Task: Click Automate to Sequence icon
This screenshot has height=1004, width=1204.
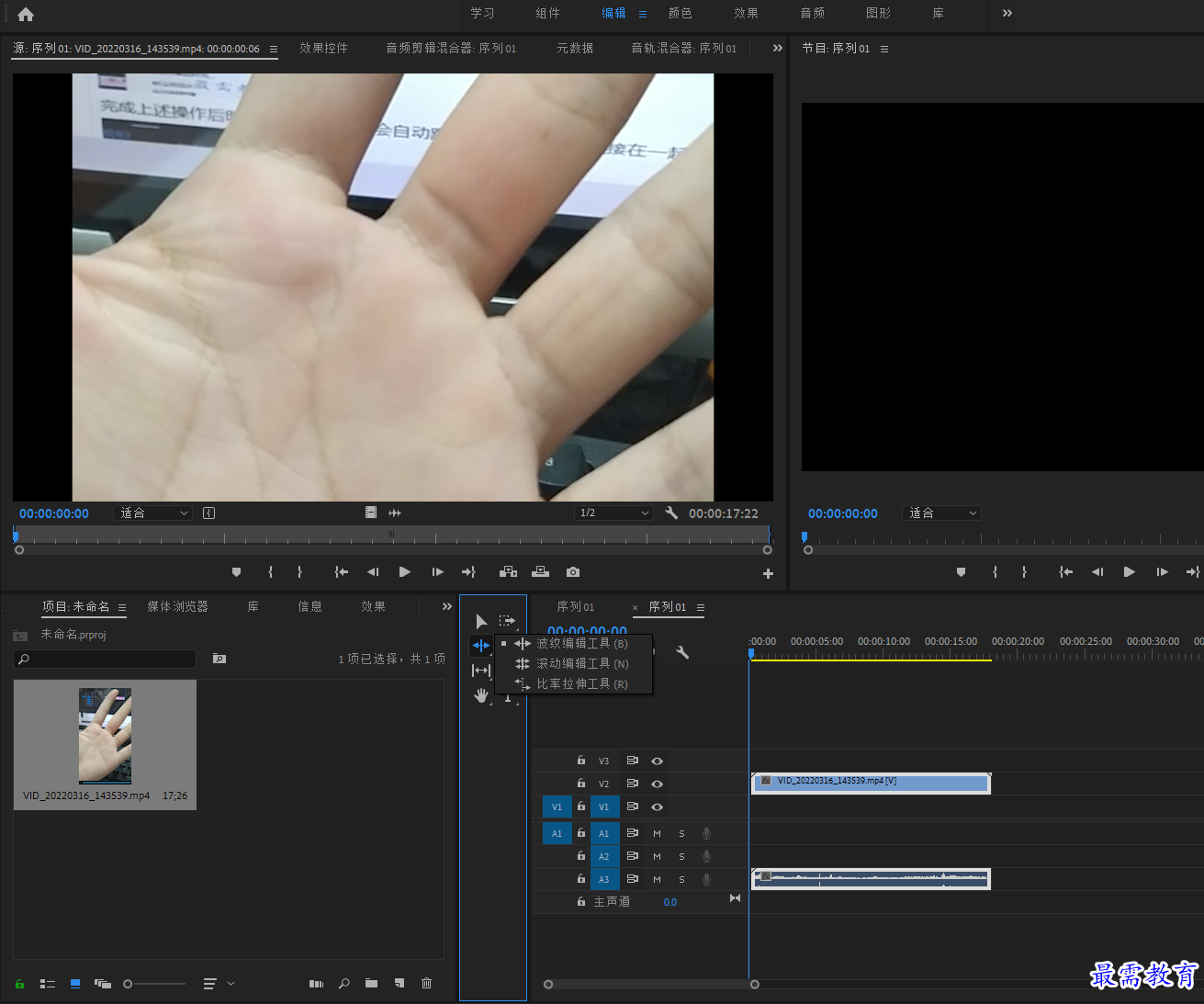Action: pyautogui.click(x=316, y=984)
